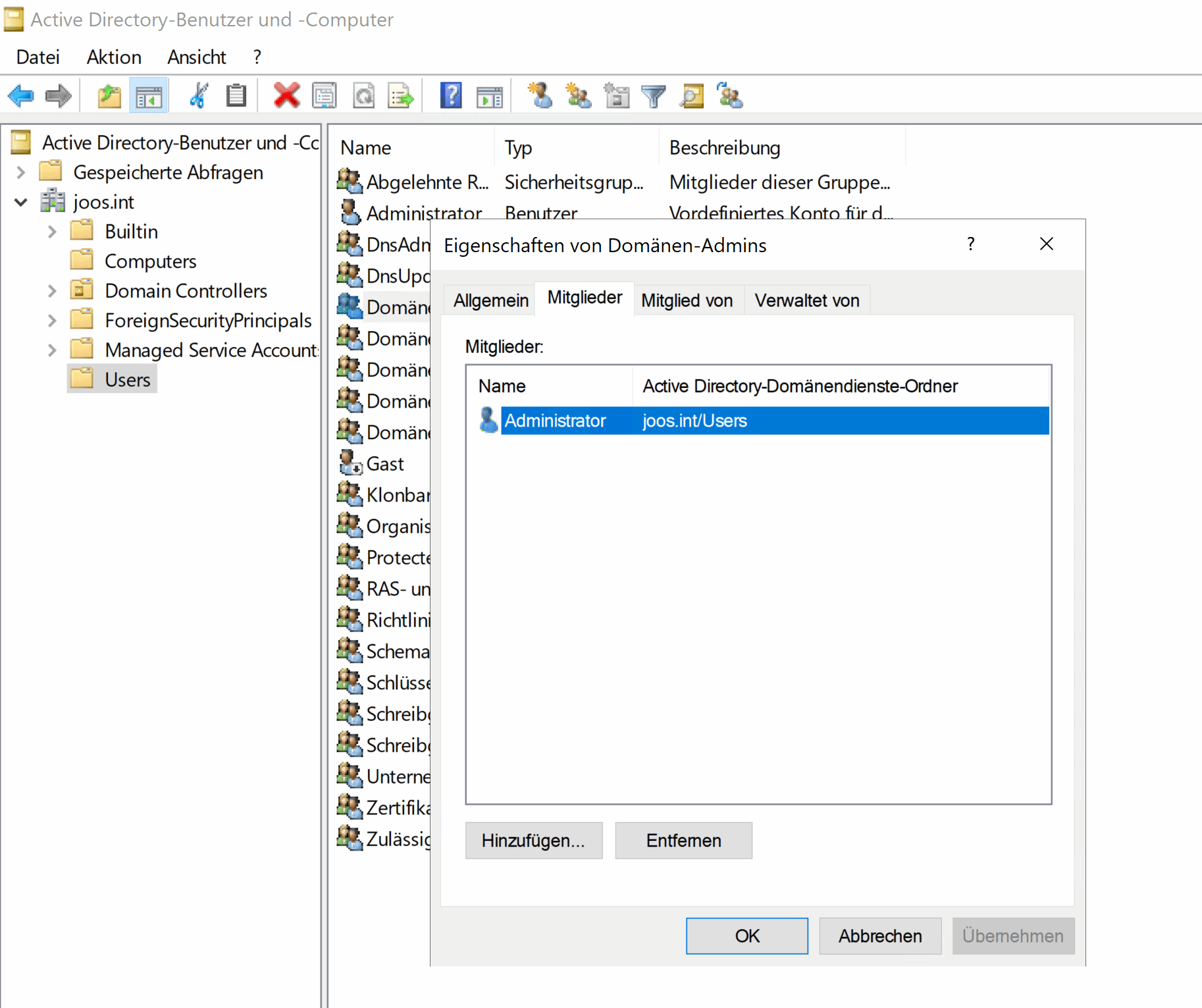
Task: Expand the Domain Controllers container
Action: coord(52,290)
